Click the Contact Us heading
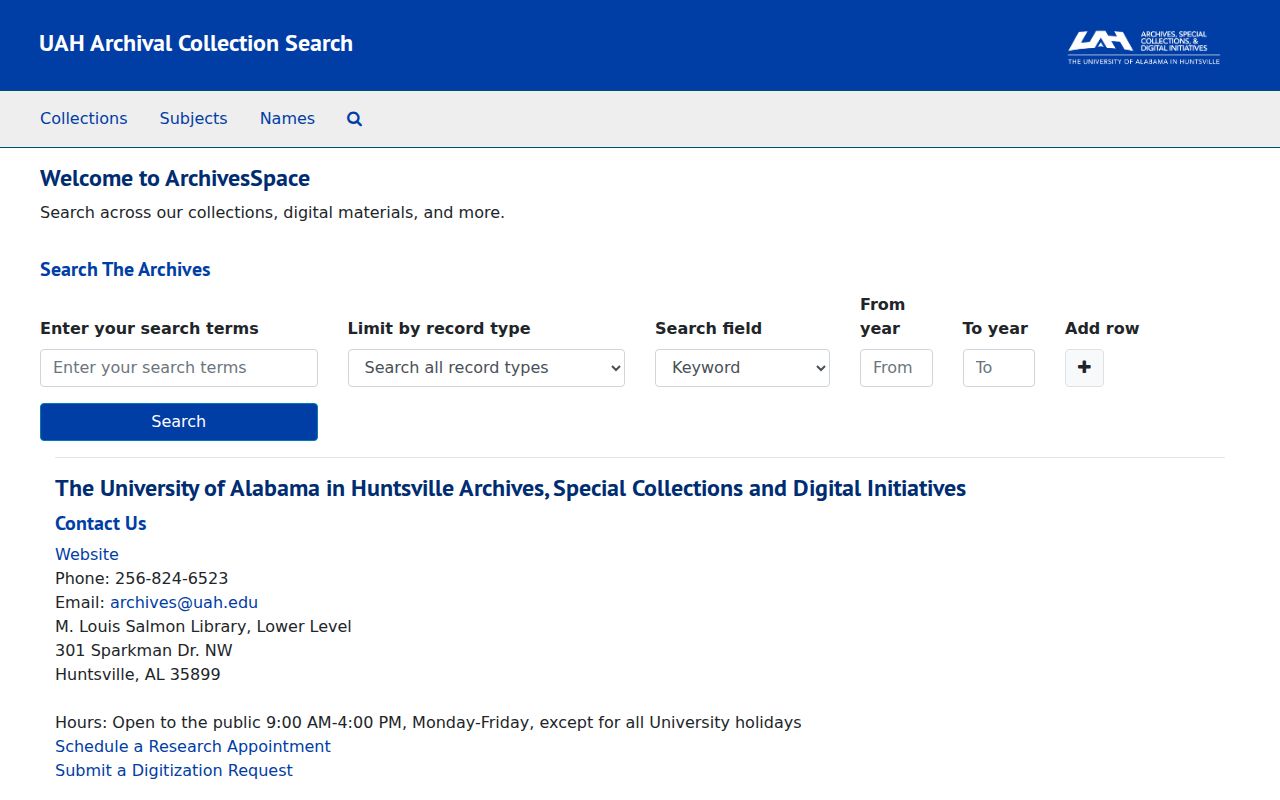Screen dimensions: 1280x800 (x=101, y=523)
